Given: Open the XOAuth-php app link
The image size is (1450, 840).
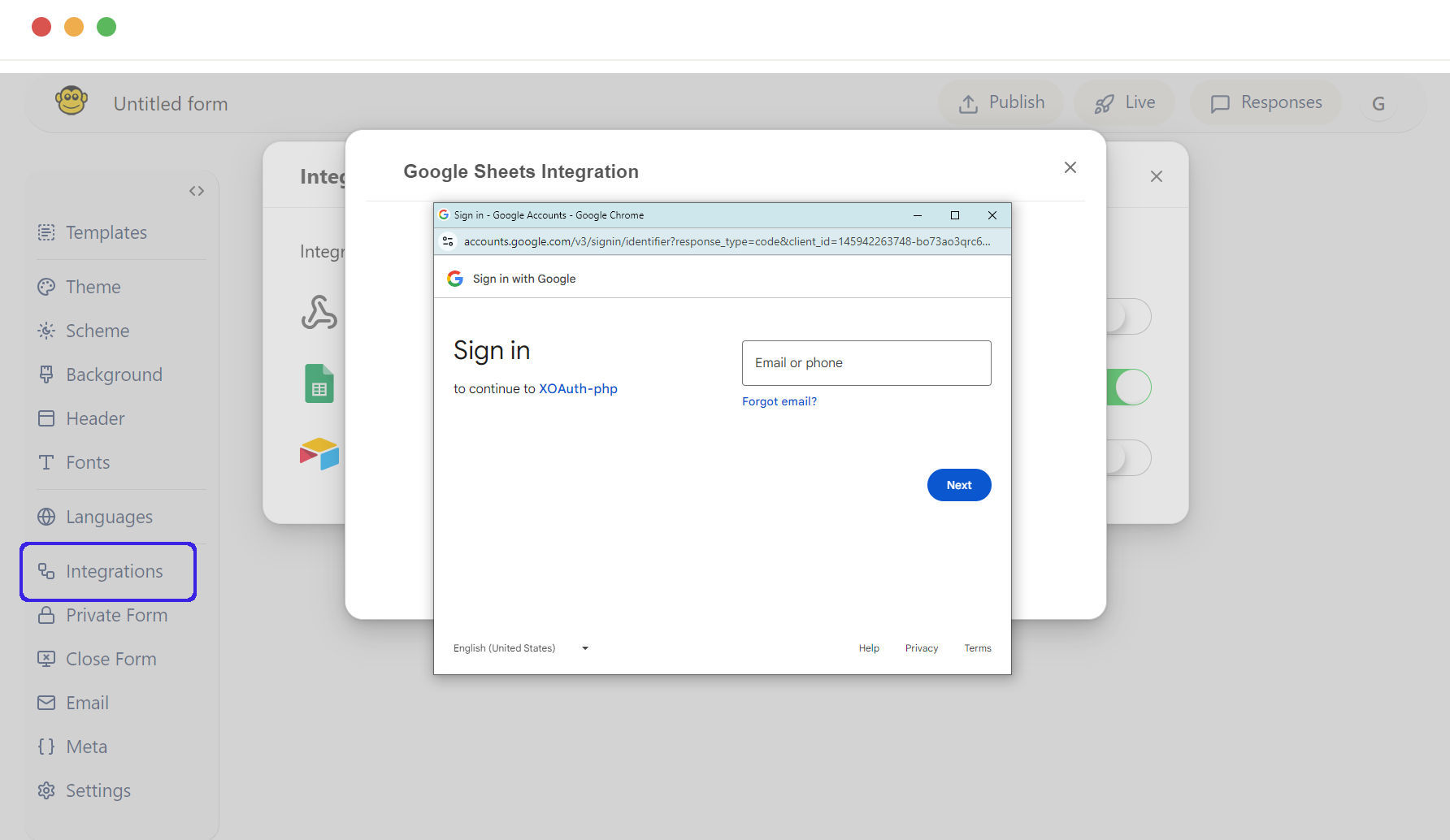Looking at the screenshot, I should (x=578, y=388).
